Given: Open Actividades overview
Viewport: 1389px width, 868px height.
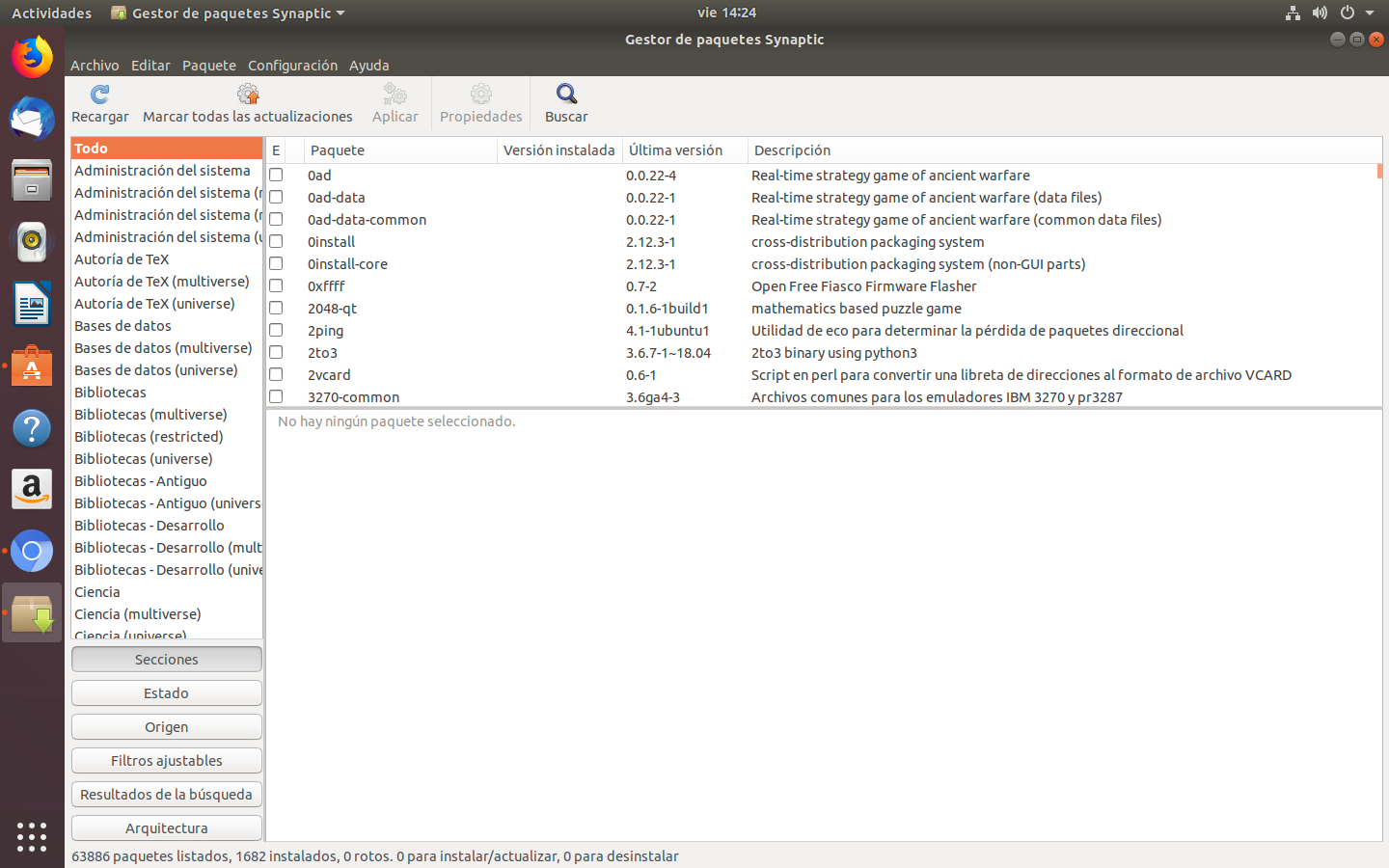Looking at the screenshot, I should [x=51, y=13].
